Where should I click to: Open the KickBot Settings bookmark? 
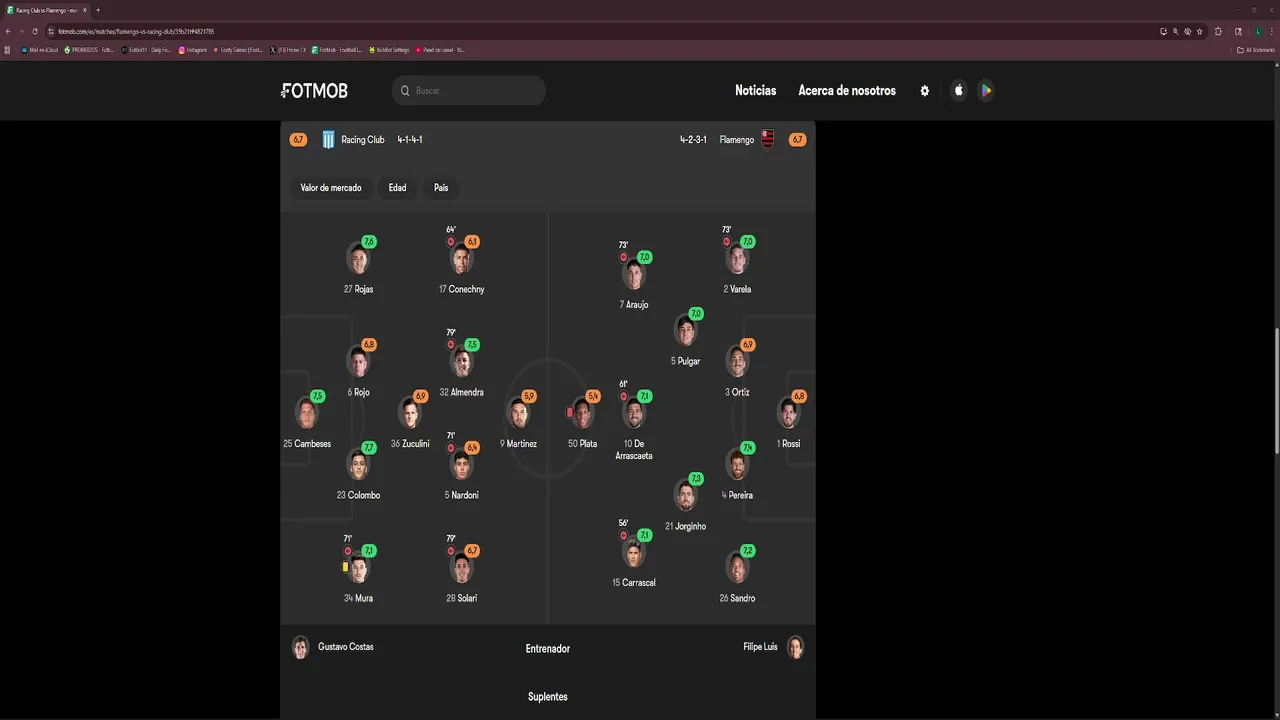[x=389, y=50]
